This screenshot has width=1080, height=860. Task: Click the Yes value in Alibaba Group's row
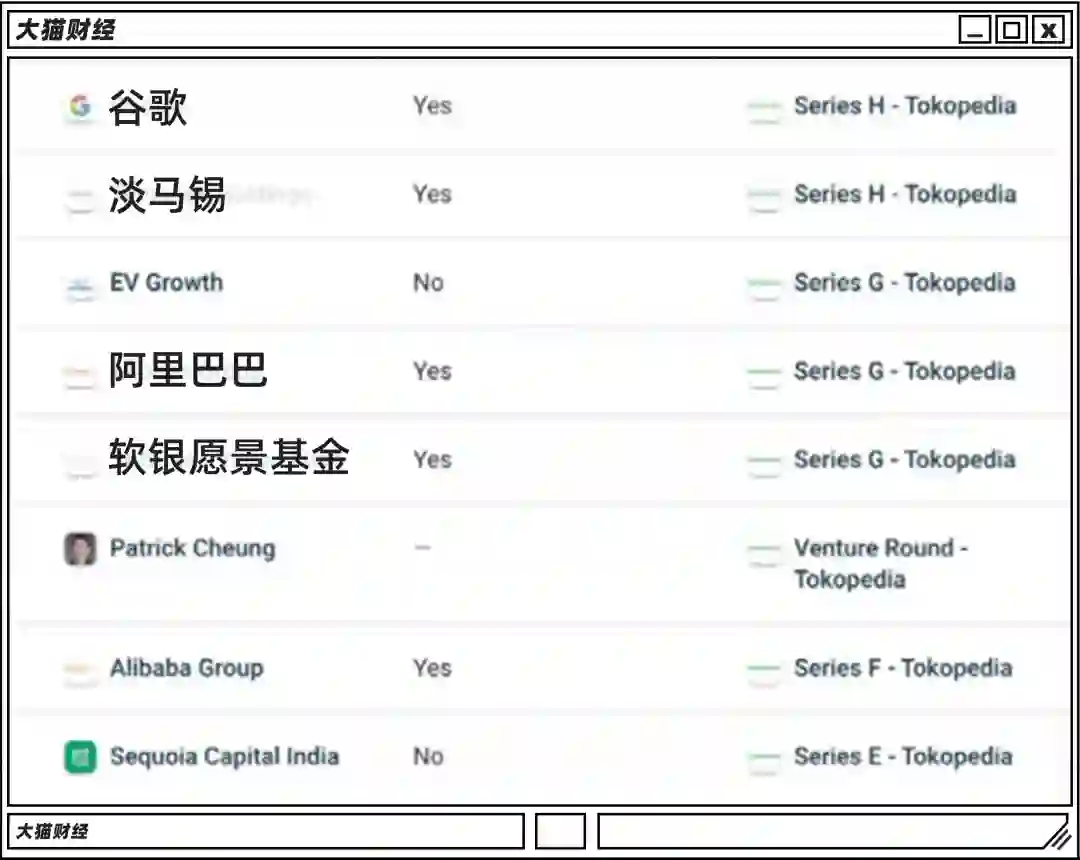[433, 668]
